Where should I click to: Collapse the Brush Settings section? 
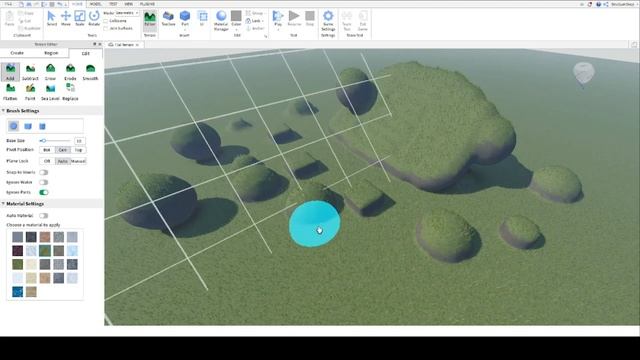point(3,111)
